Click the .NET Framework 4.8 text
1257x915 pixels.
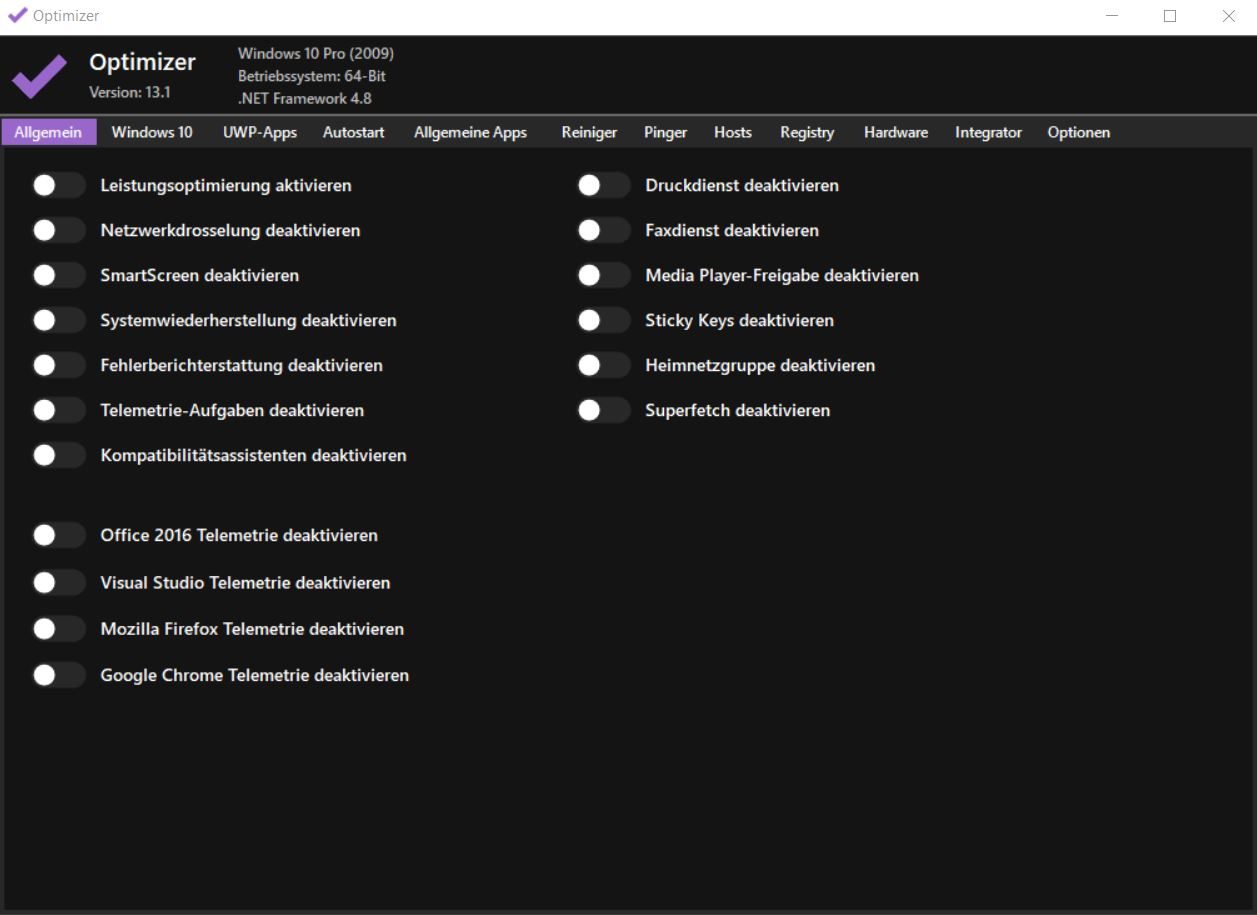[305, 99]
